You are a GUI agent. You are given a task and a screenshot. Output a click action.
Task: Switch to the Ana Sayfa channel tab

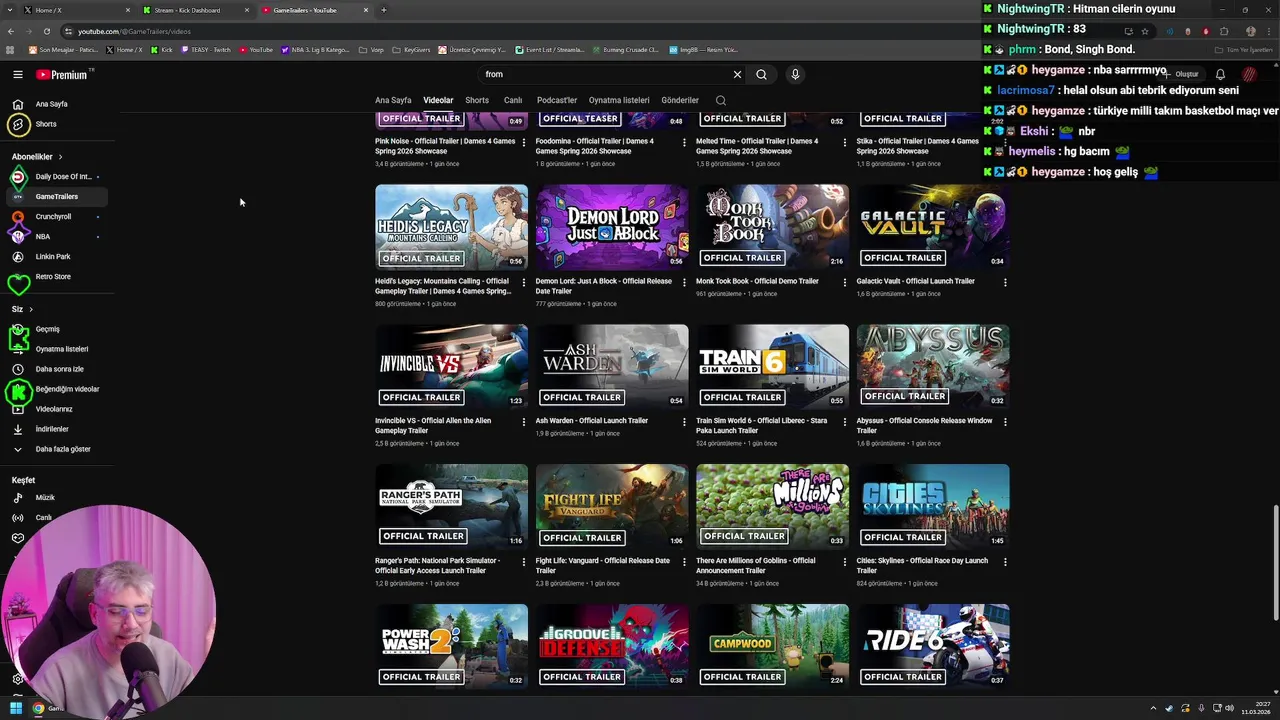click(x=393, y=100)
